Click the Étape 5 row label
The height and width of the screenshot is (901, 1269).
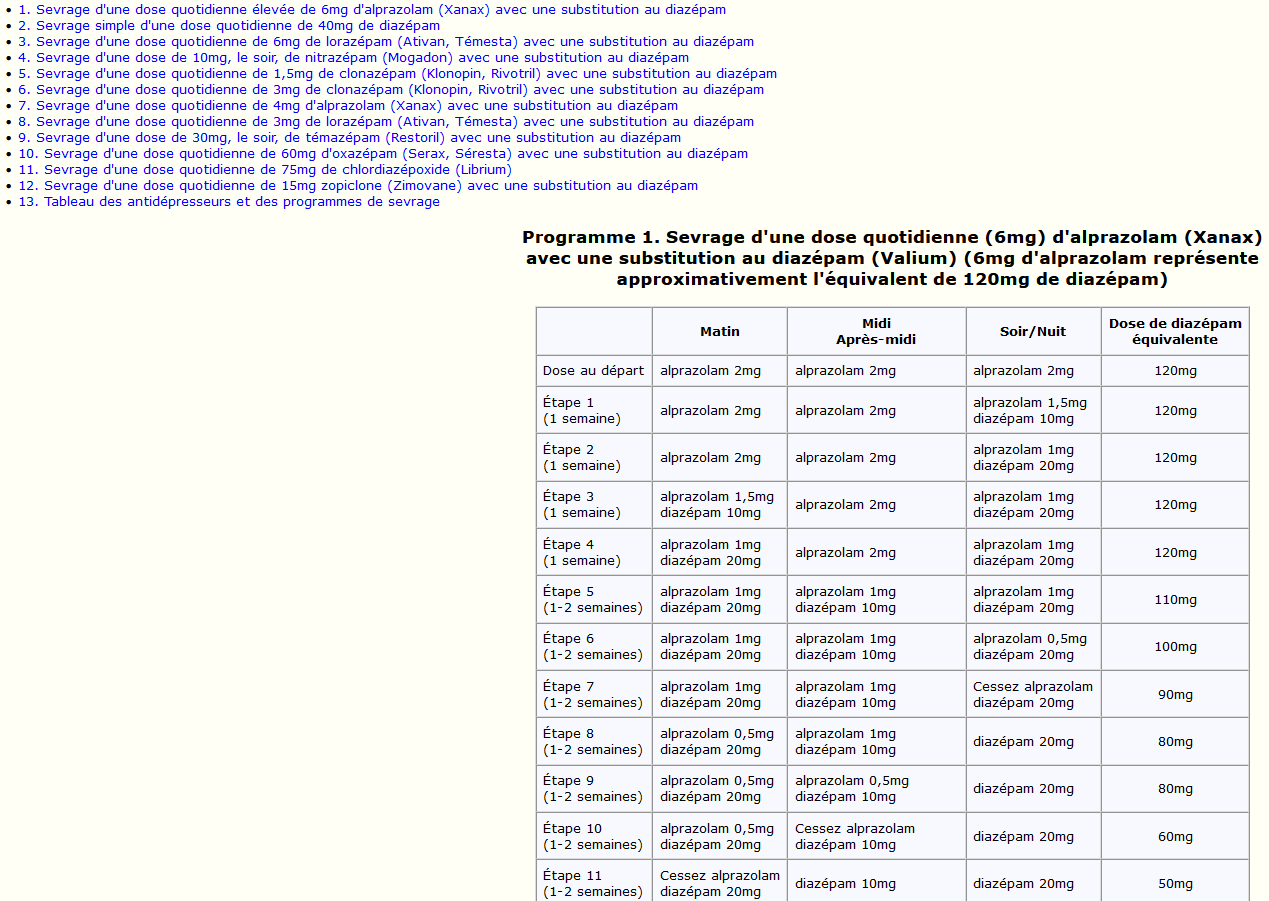click(593, 599)
